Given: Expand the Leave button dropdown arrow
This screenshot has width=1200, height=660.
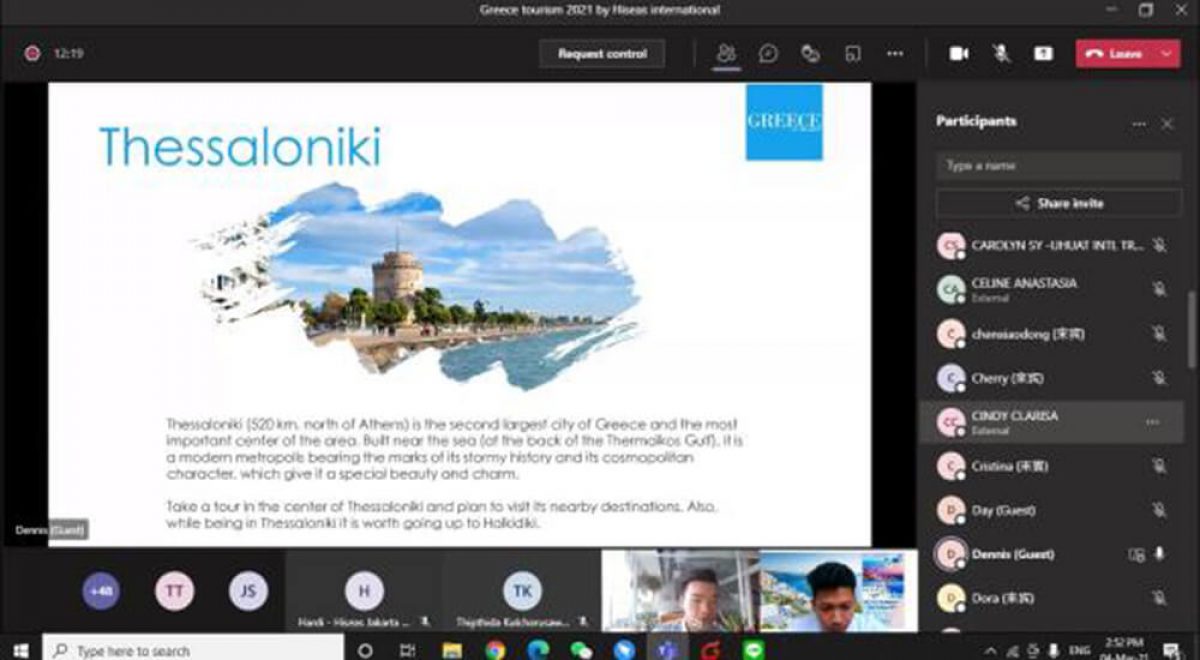Looking at the screenshot, I should click(1167, 54).
